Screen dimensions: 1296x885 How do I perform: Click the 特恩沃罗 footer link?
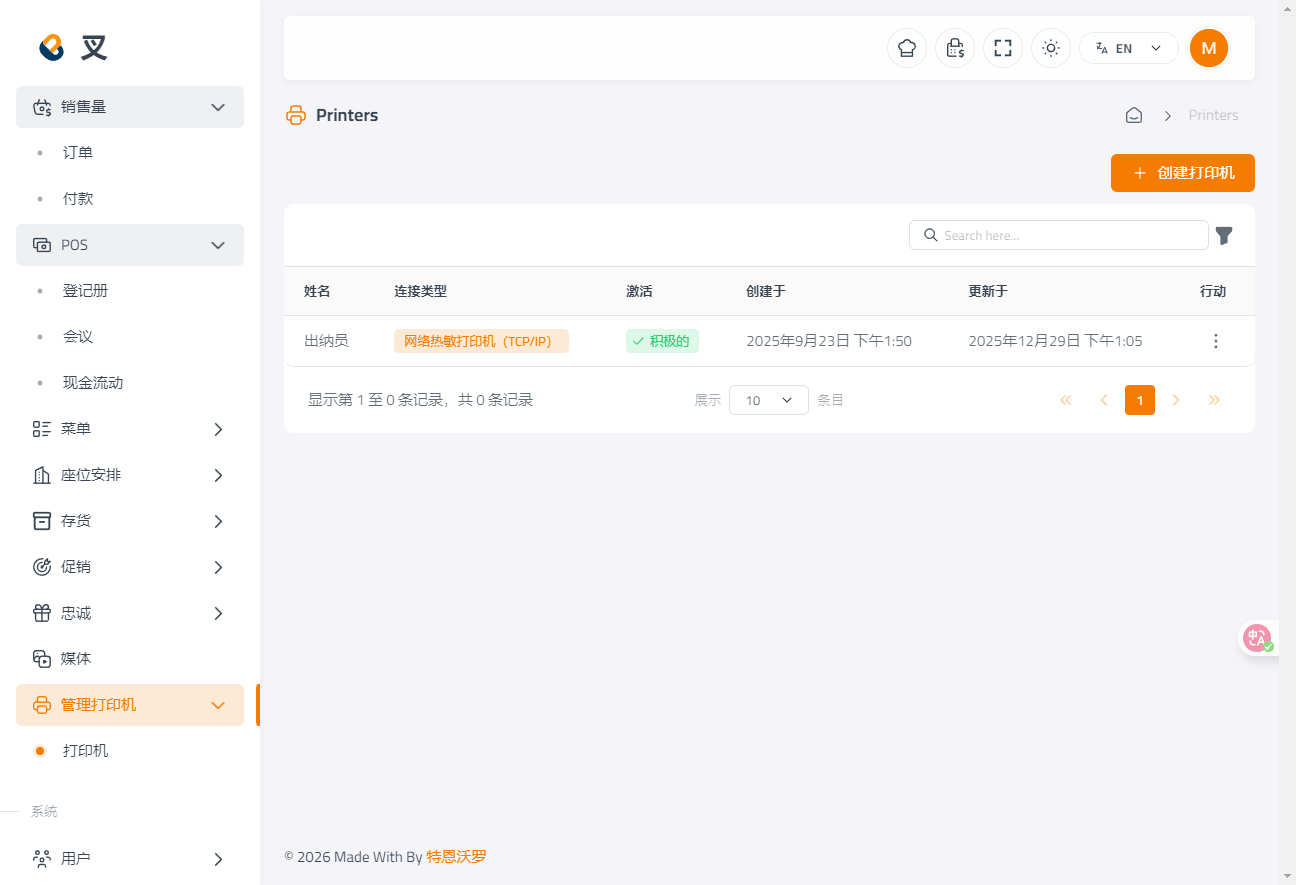tap(456, 857)
